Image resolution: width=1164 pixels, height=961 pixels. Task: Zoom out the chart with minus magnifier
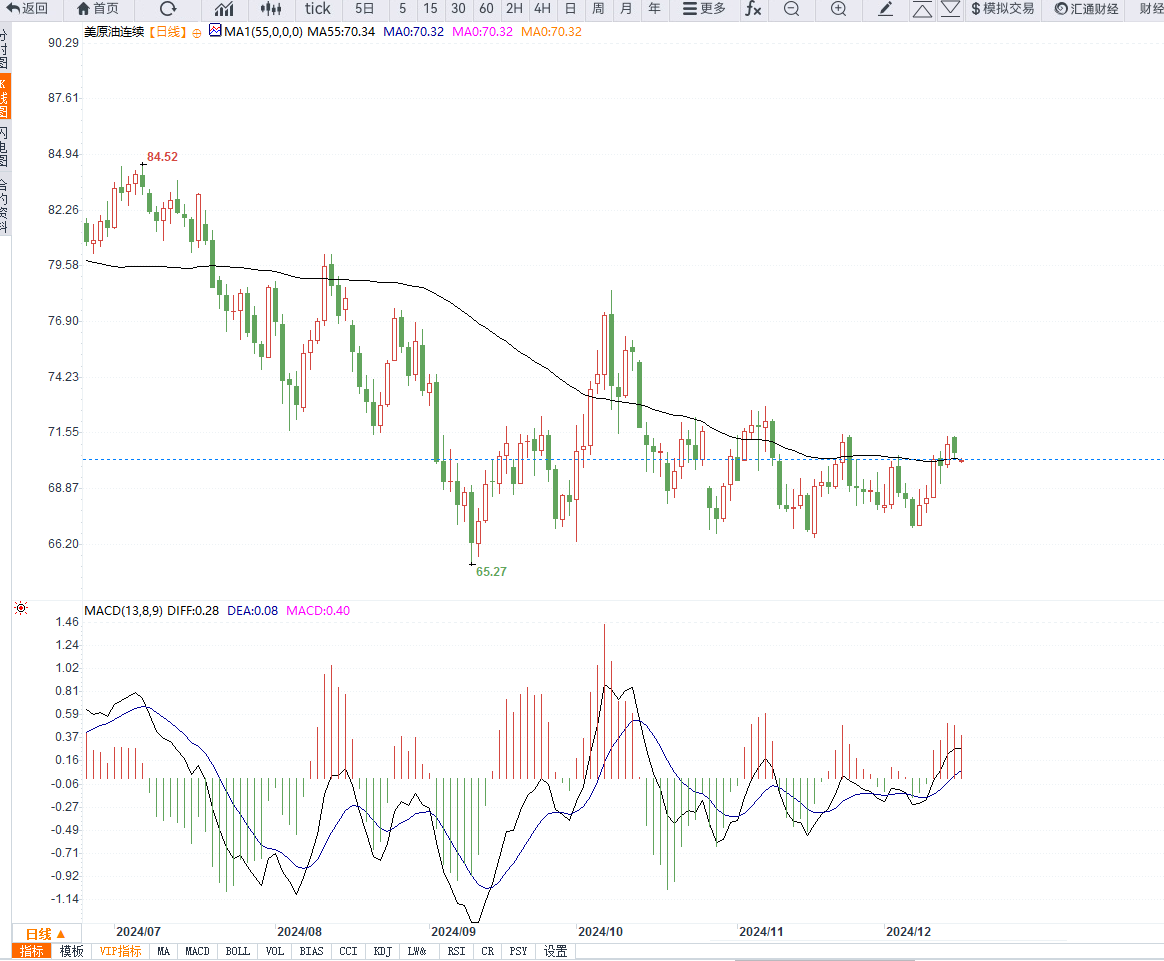coord(792,9)
